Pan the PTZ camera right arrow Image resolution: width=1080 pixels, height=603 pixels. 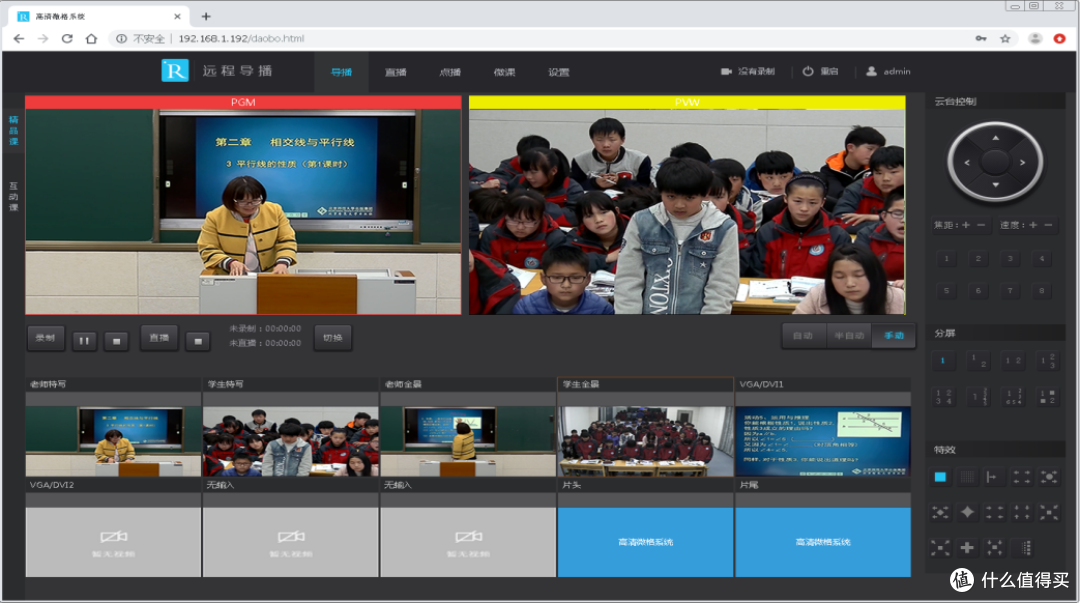tap(1023, 163)
